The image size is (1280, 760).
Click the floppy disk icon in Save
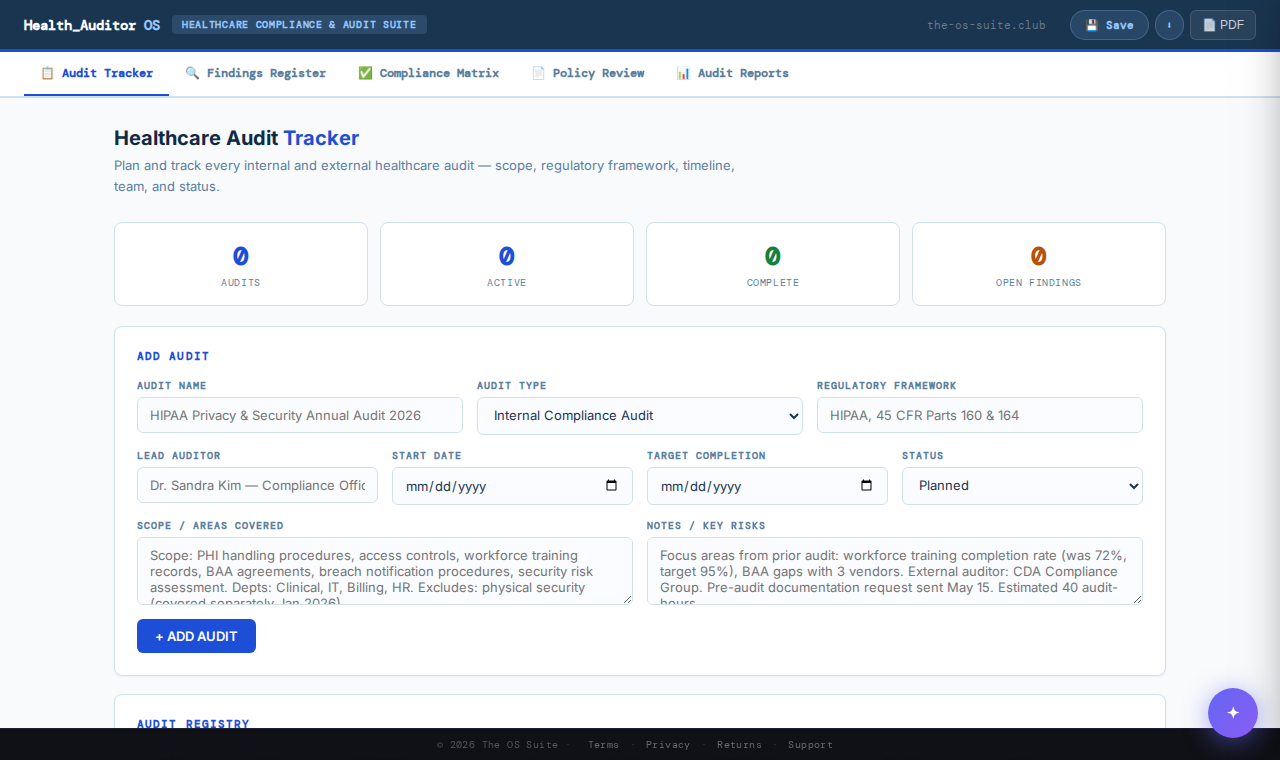[1092, 25]
